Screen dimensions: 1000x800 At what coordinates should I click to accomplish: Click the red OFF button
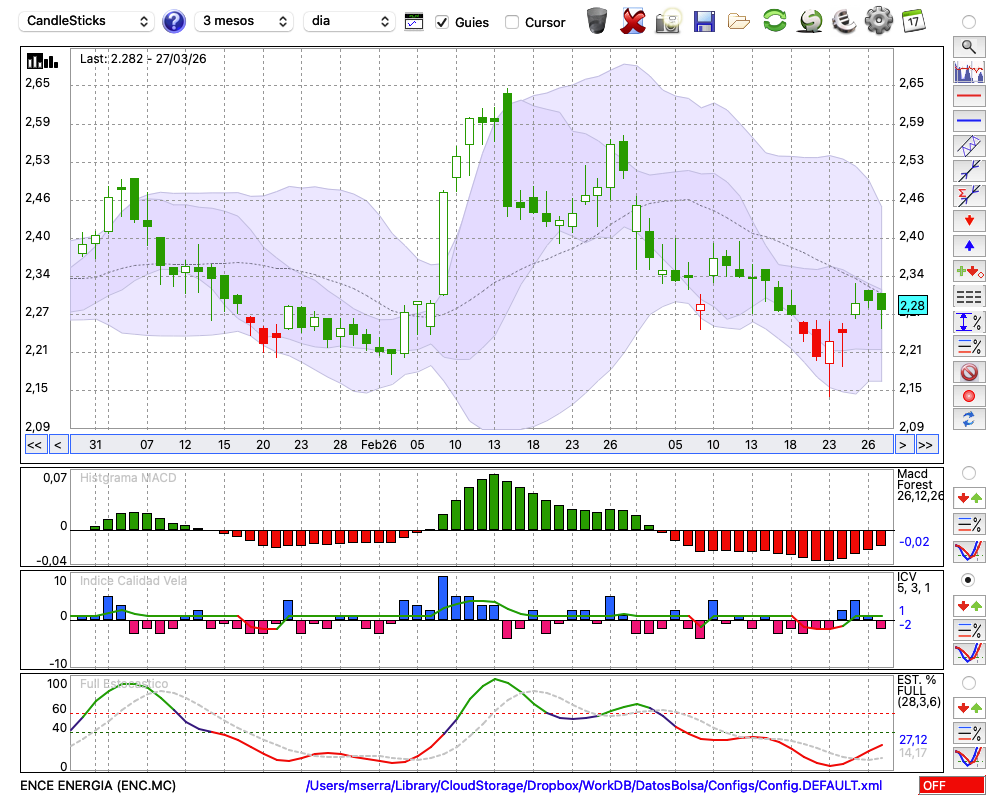coord(951,786)
